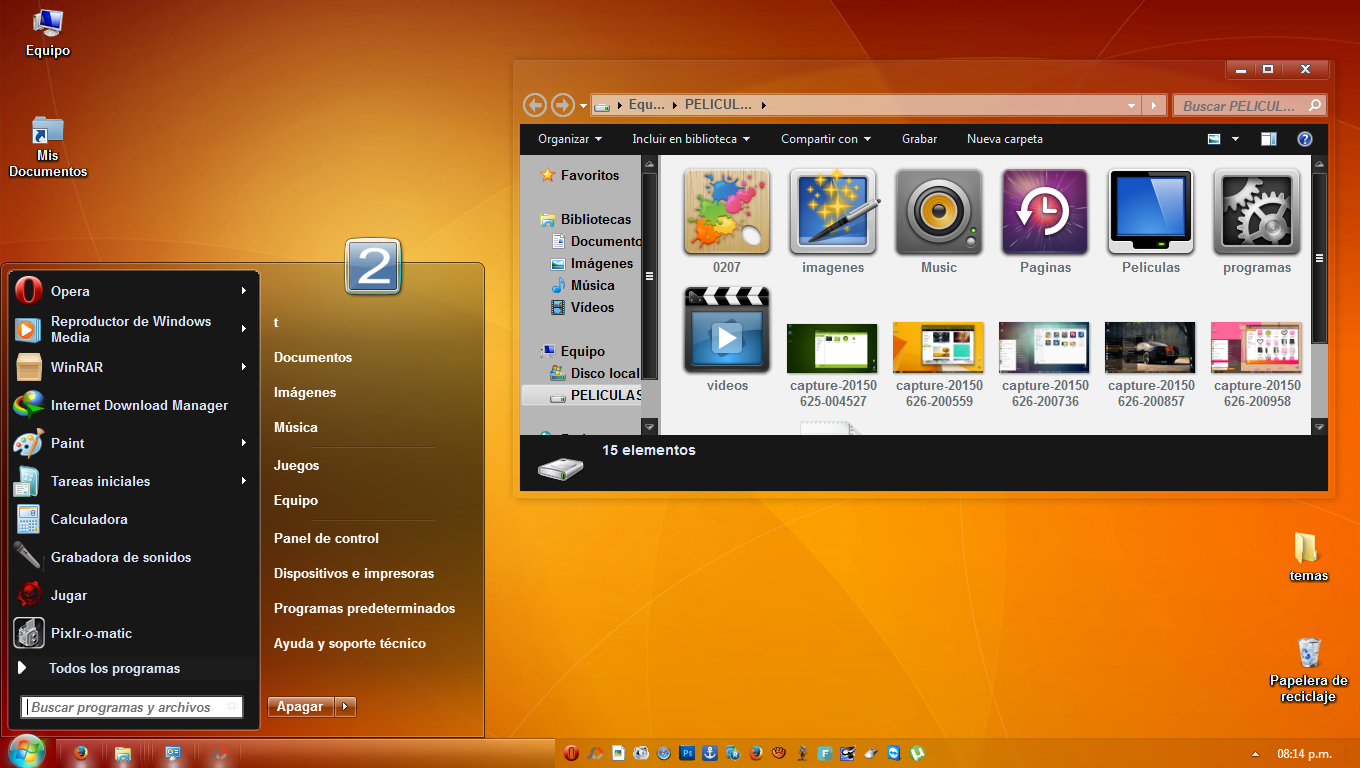Expand the Opera submenu arrow
Screen dimensions: 1360x768
[x=242, y=291]
